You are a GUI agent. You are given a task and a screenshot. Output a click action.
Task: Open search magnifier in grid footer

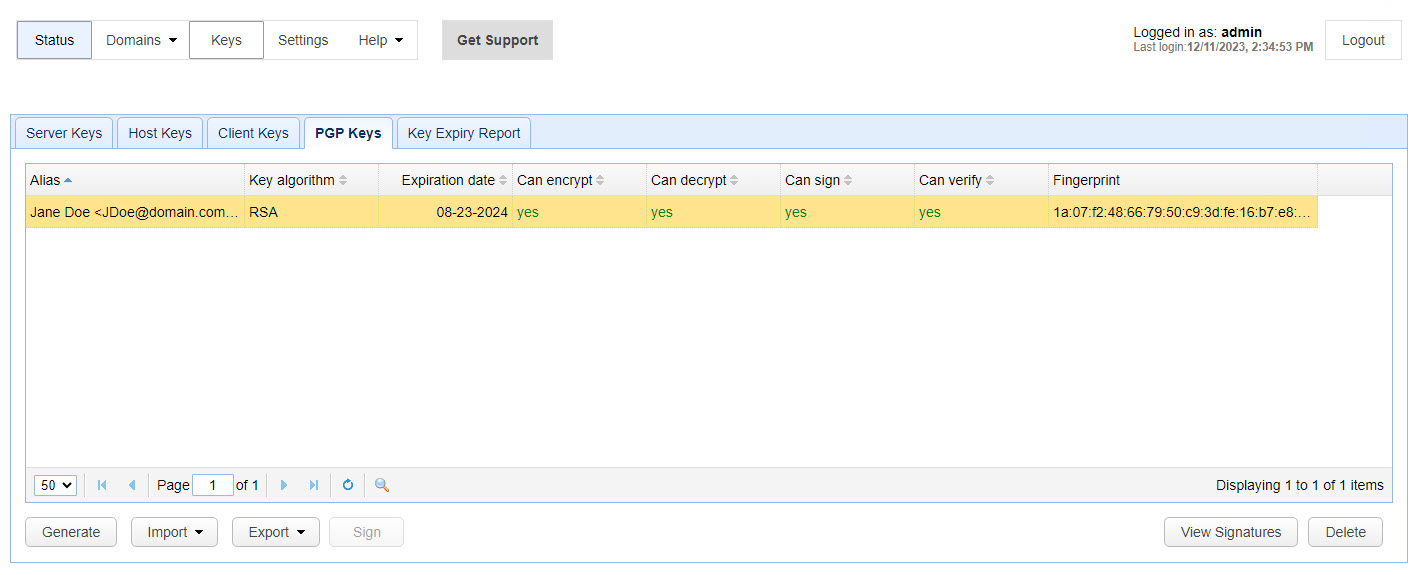tap(382, 485)
